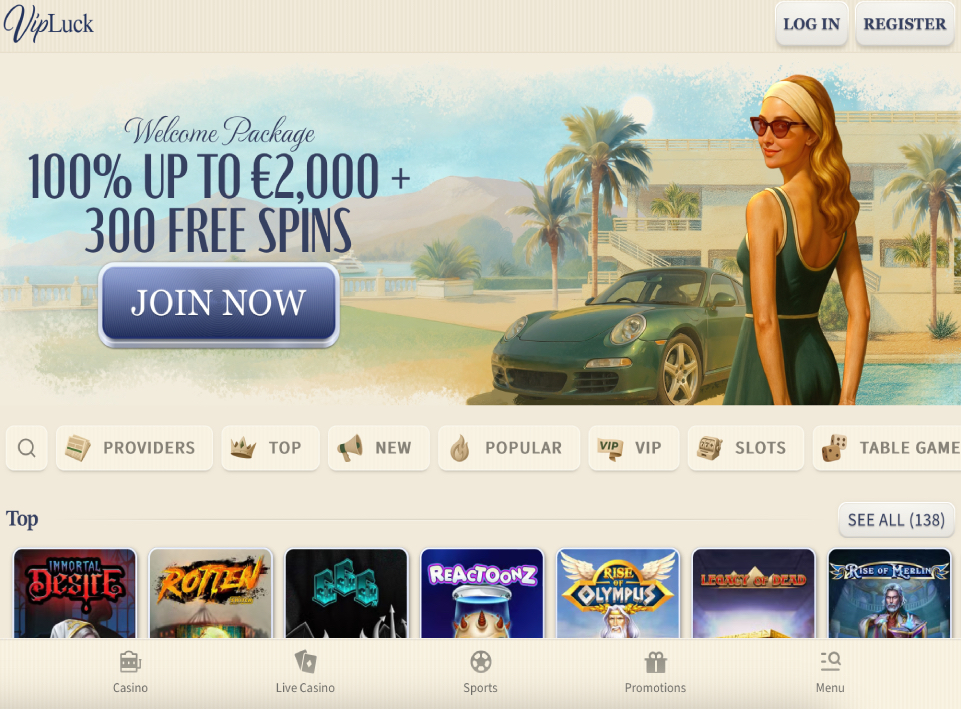
Task: Open the Table Games dice category
Action: pyautogui.click(x=887, y=448)
